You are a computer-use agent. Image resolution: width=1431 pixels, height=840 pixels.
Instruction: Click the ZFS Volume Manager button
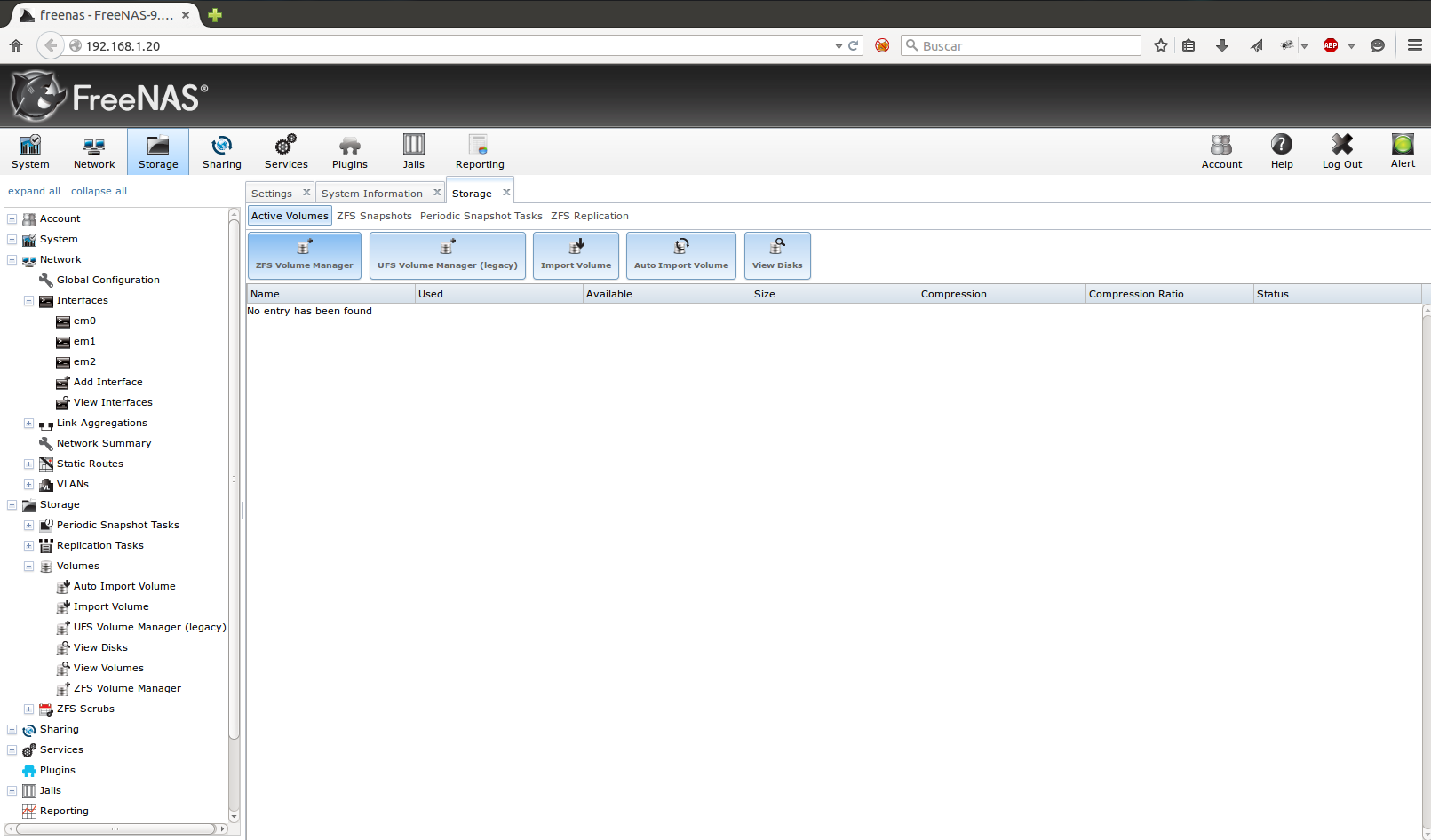pyautogui.click(x=304, y=255)
